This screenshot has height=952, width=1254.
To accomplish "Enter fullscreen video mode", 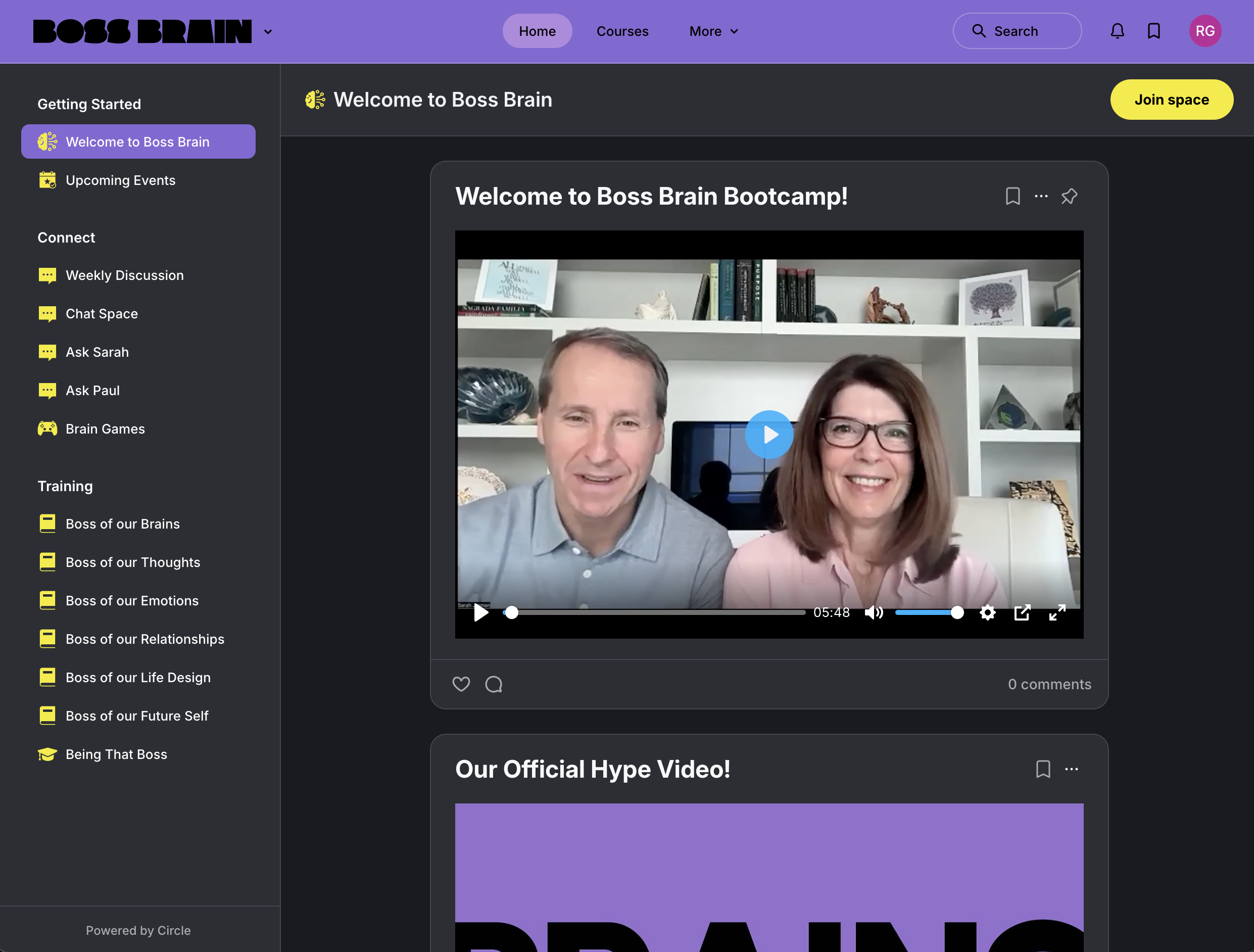I will pos(1057,612).
